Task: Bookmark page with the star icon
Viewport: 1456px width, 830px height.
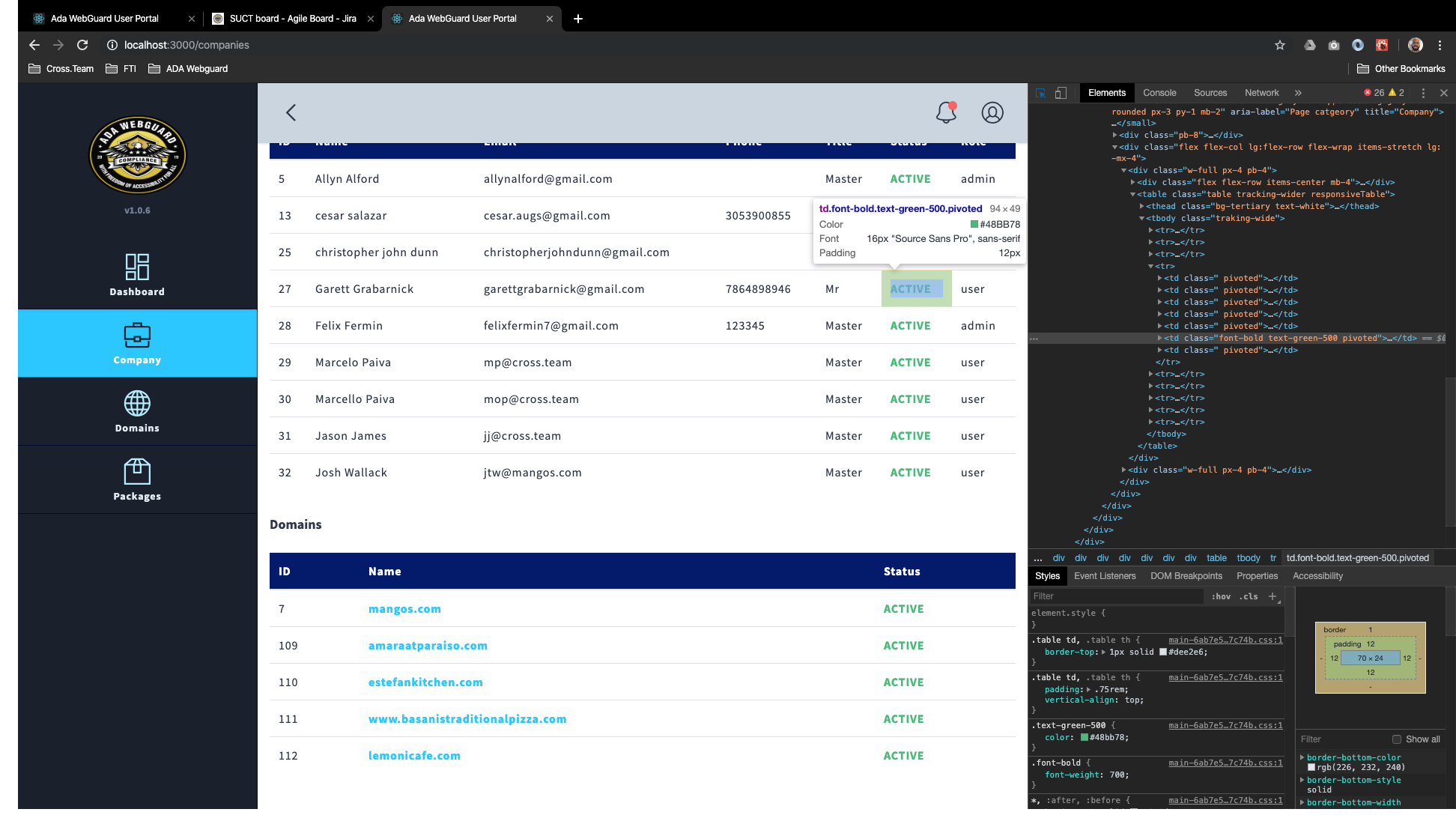Action: [x=1280, y=45]
